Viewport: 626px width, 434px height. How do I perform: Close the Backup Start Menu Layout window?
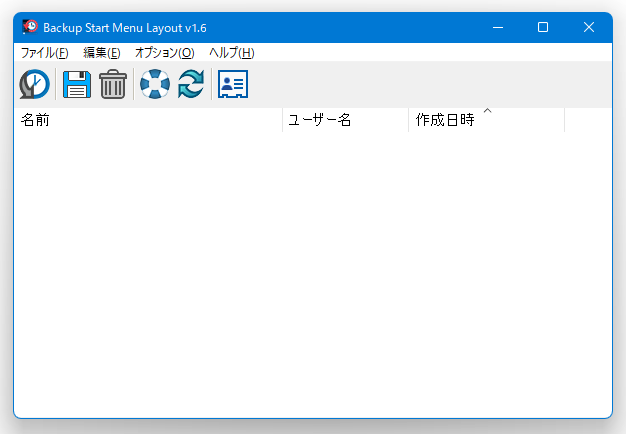[589, 27]
